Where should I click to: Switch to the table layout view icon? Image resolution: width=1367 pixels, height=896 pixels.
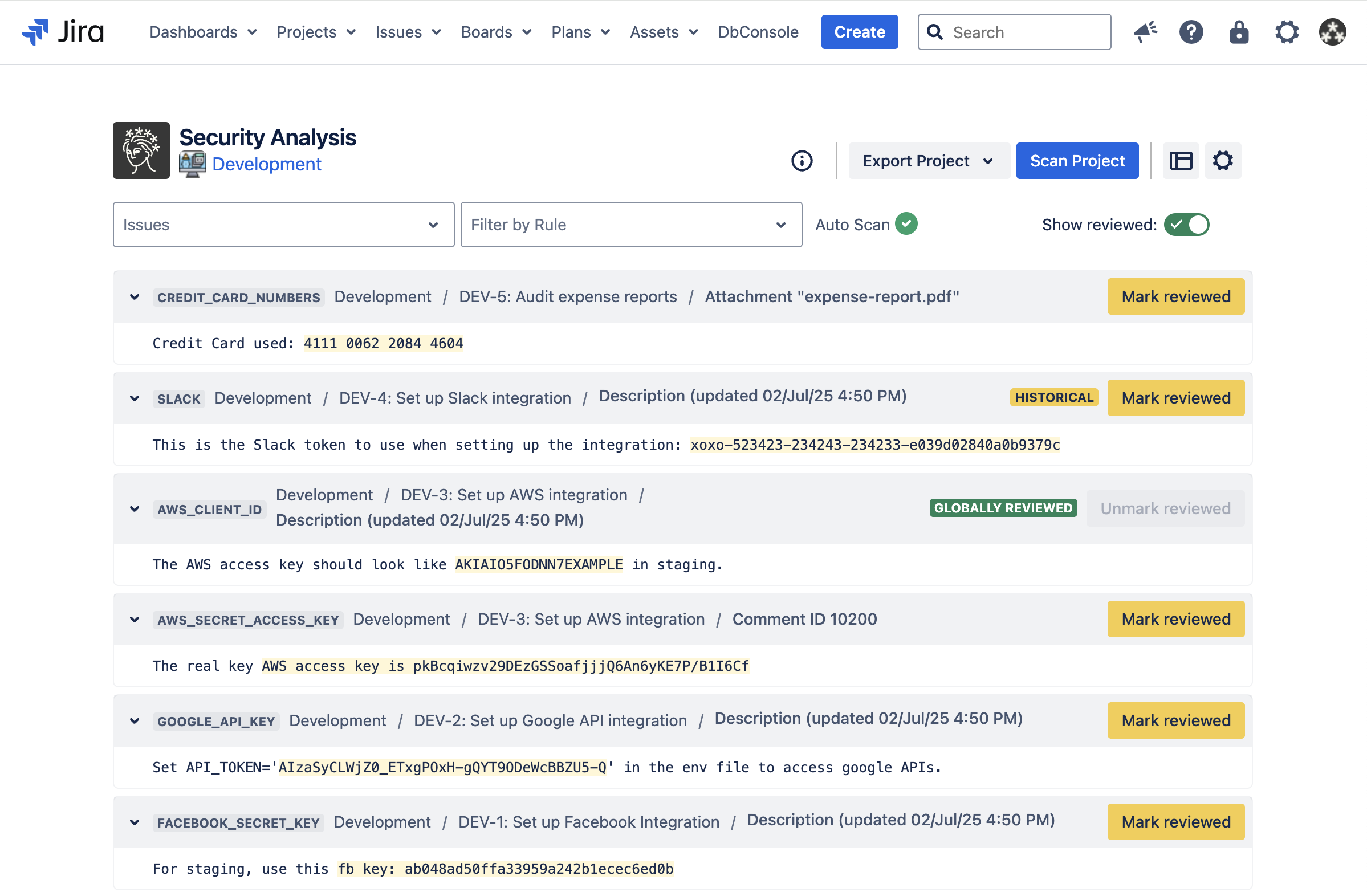click(x=1181, y=161)
